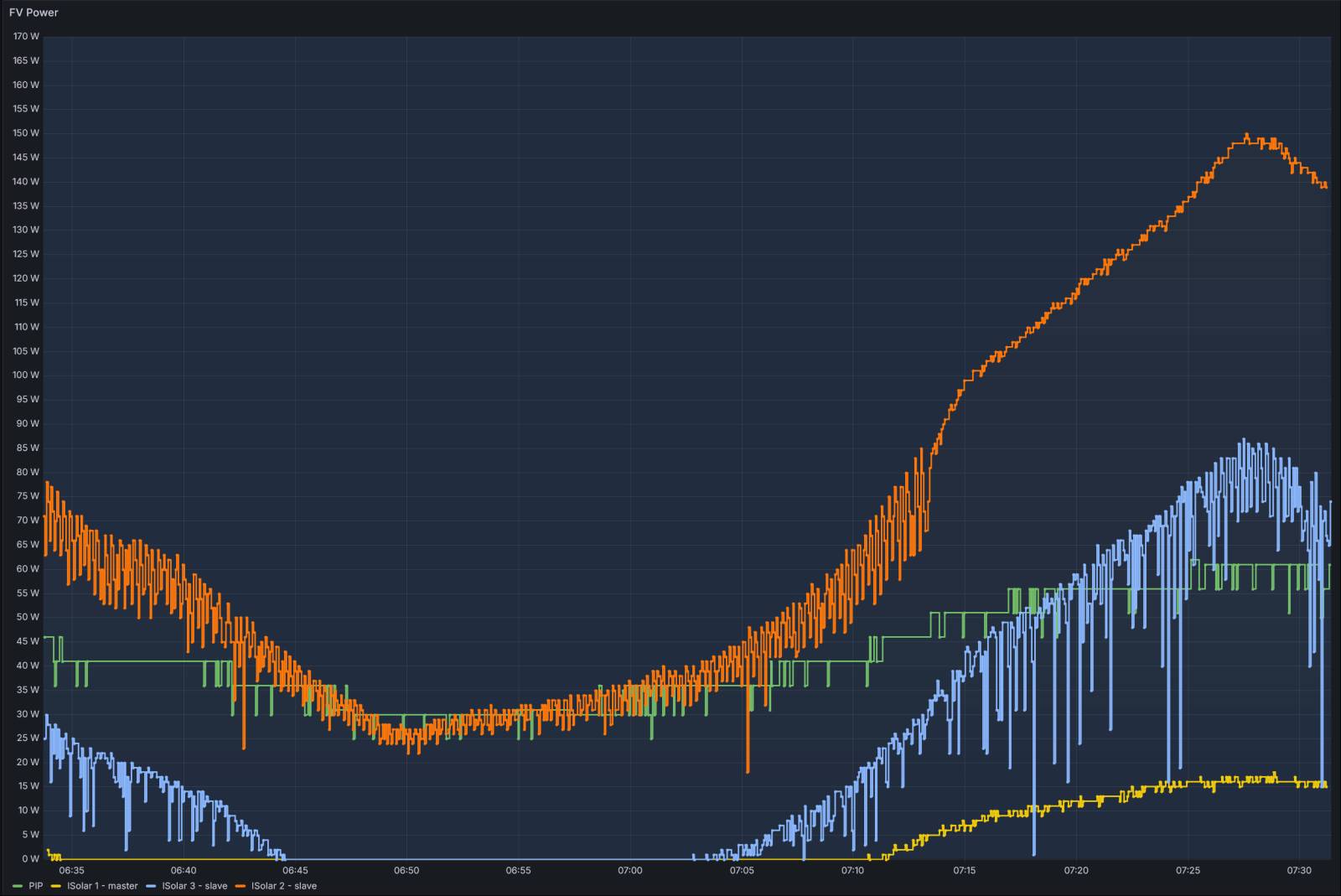Click the 06:55 time axis label
This screenshot has width=1341, height=896.
click(518, 871)
